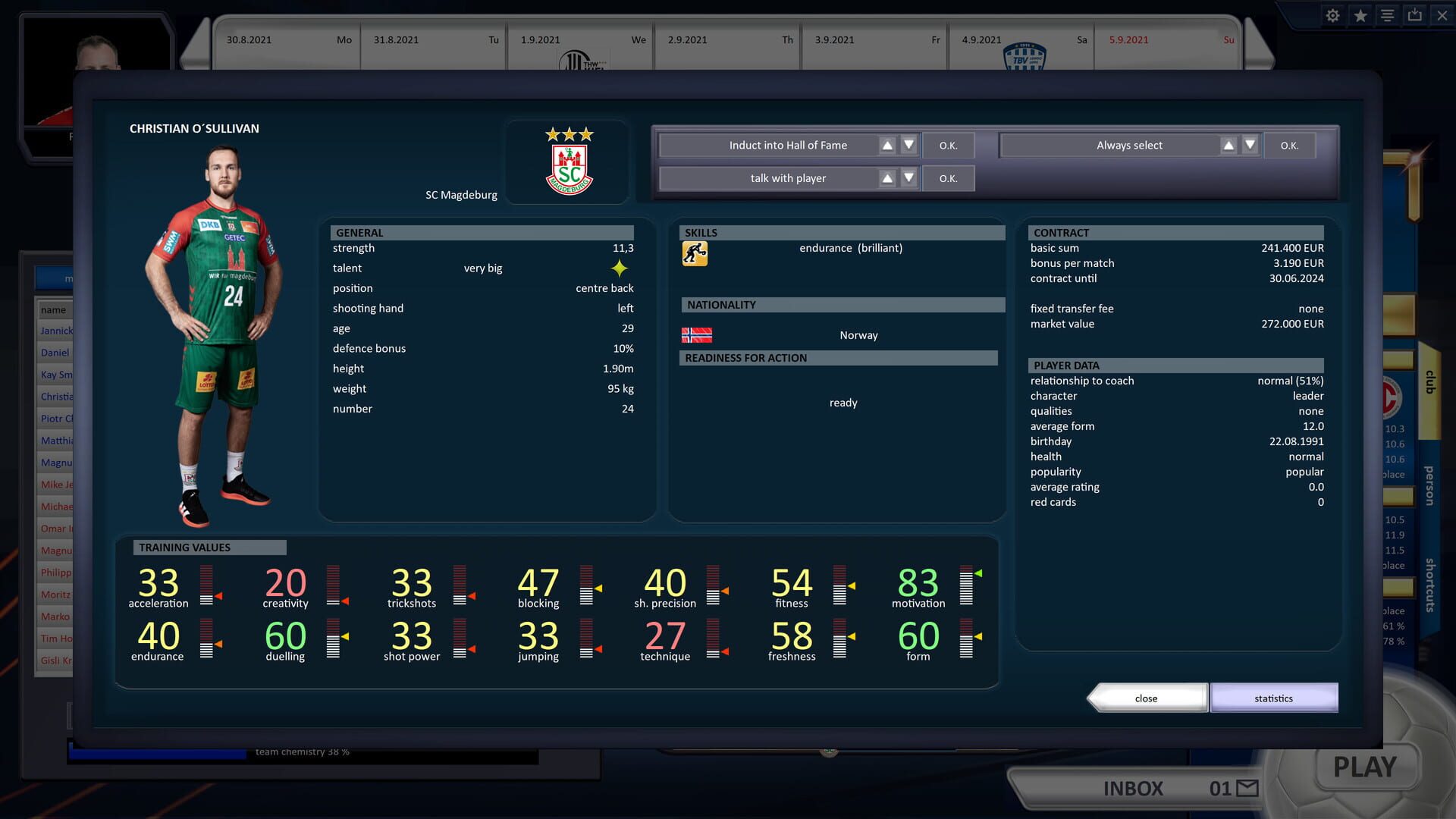Change the talk with player action with up arrow
This screenshot has width=1456, height=819.
coord(888,177)
